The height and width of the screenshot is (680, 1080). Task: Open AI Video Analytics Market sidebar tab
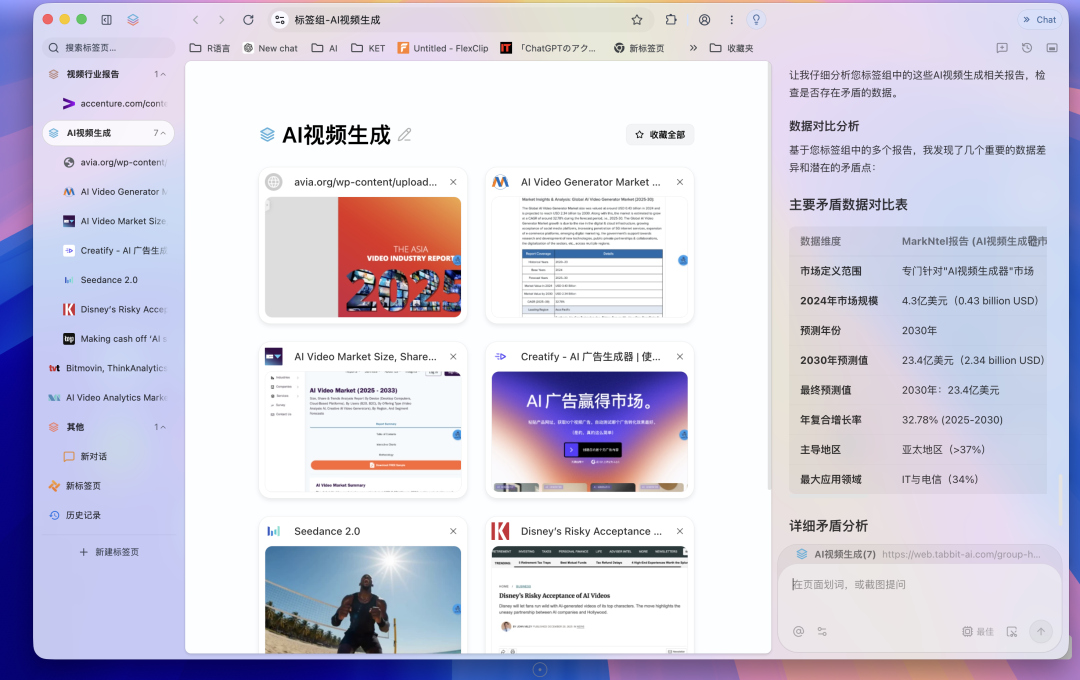click(x=107, y=398)
